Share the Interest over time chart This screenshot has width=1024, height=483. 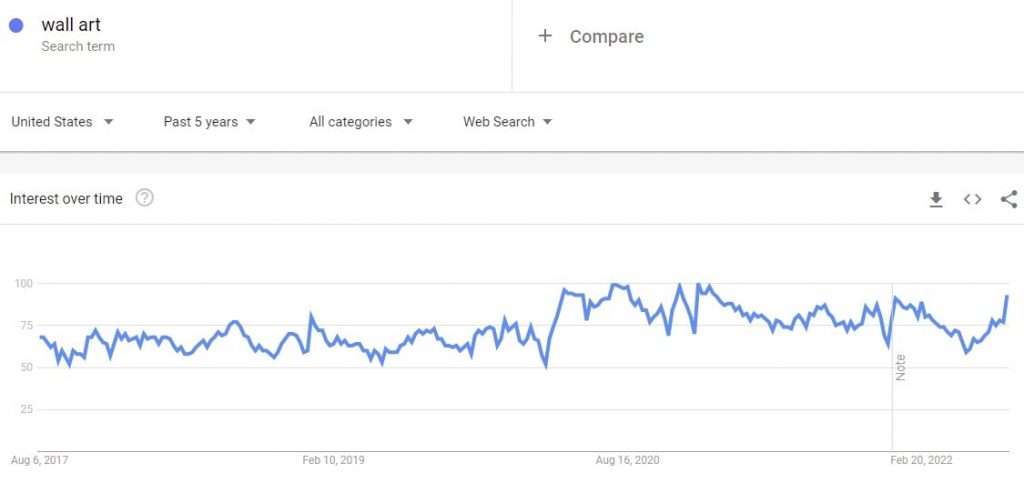click(x=1009, y=199)
